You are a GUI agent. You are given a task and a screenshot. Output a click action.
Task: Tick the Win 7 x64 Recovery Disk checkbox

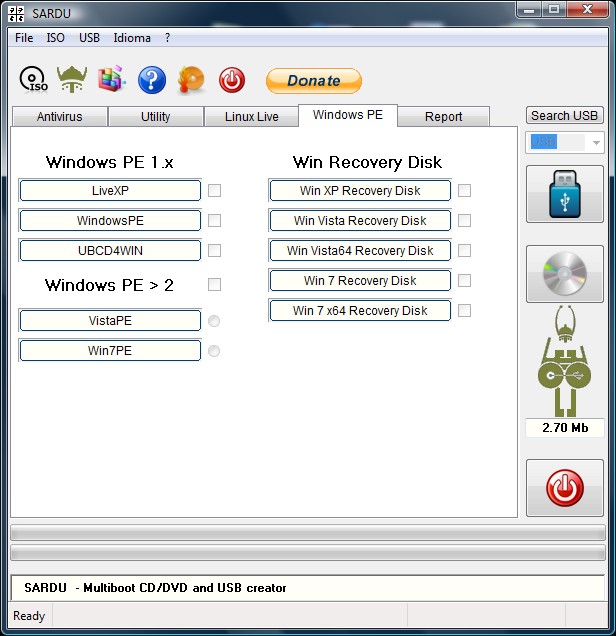[464, 310]
